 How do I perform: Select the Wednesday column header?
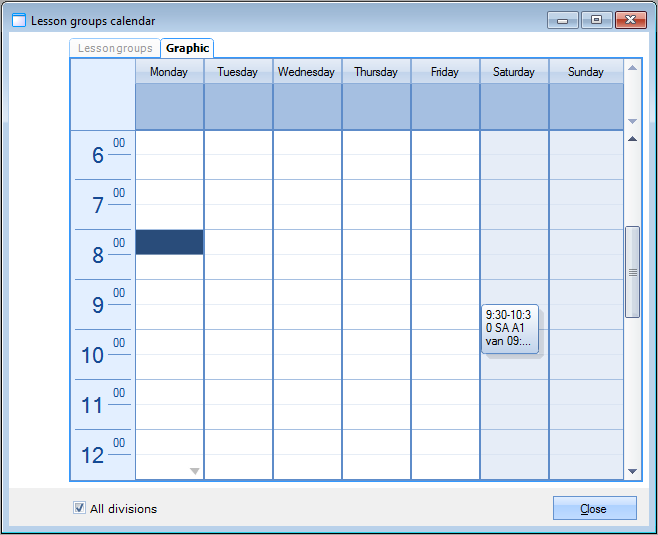[307, 72]
